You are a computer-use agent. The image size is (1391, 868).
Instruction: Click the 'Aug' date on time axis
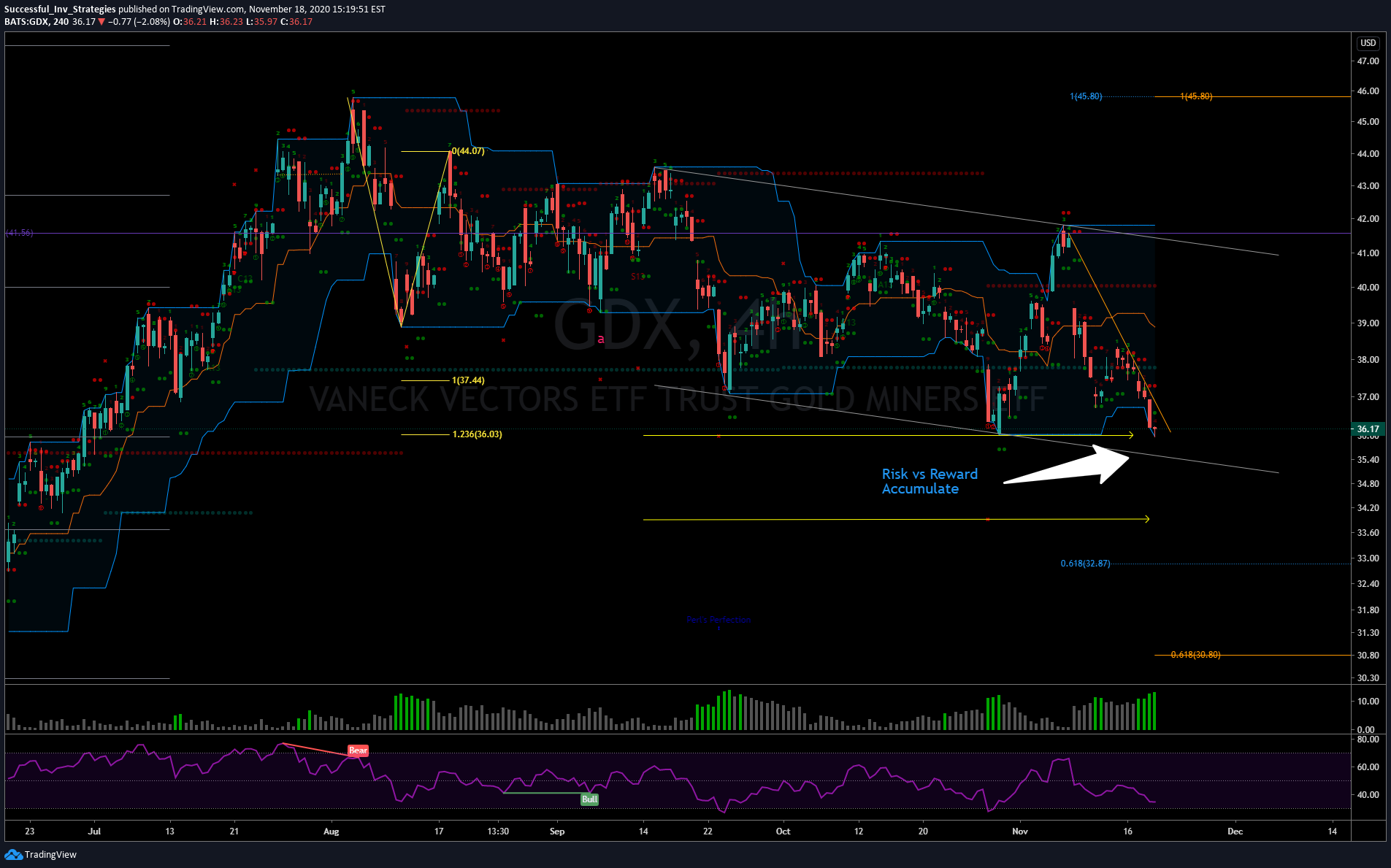click(331, 831)
